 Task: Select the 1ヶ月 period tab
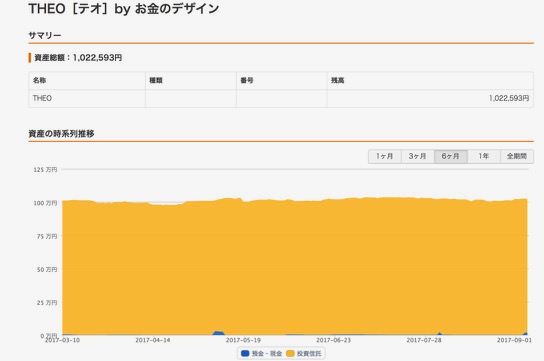pyautogui.click(x=385, y=156)
